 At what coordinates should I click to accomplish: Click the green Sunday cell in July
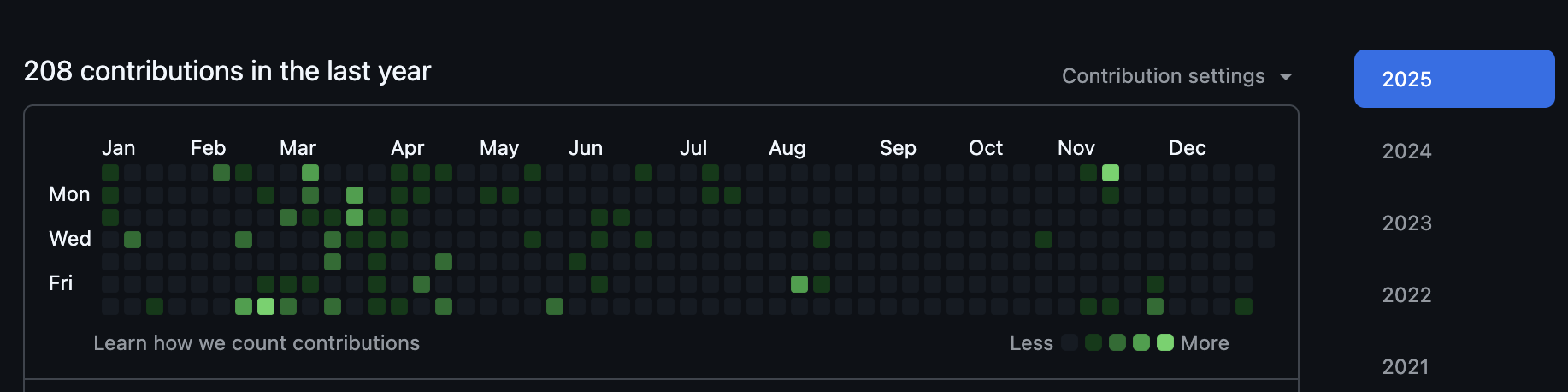tap(710, 173)
